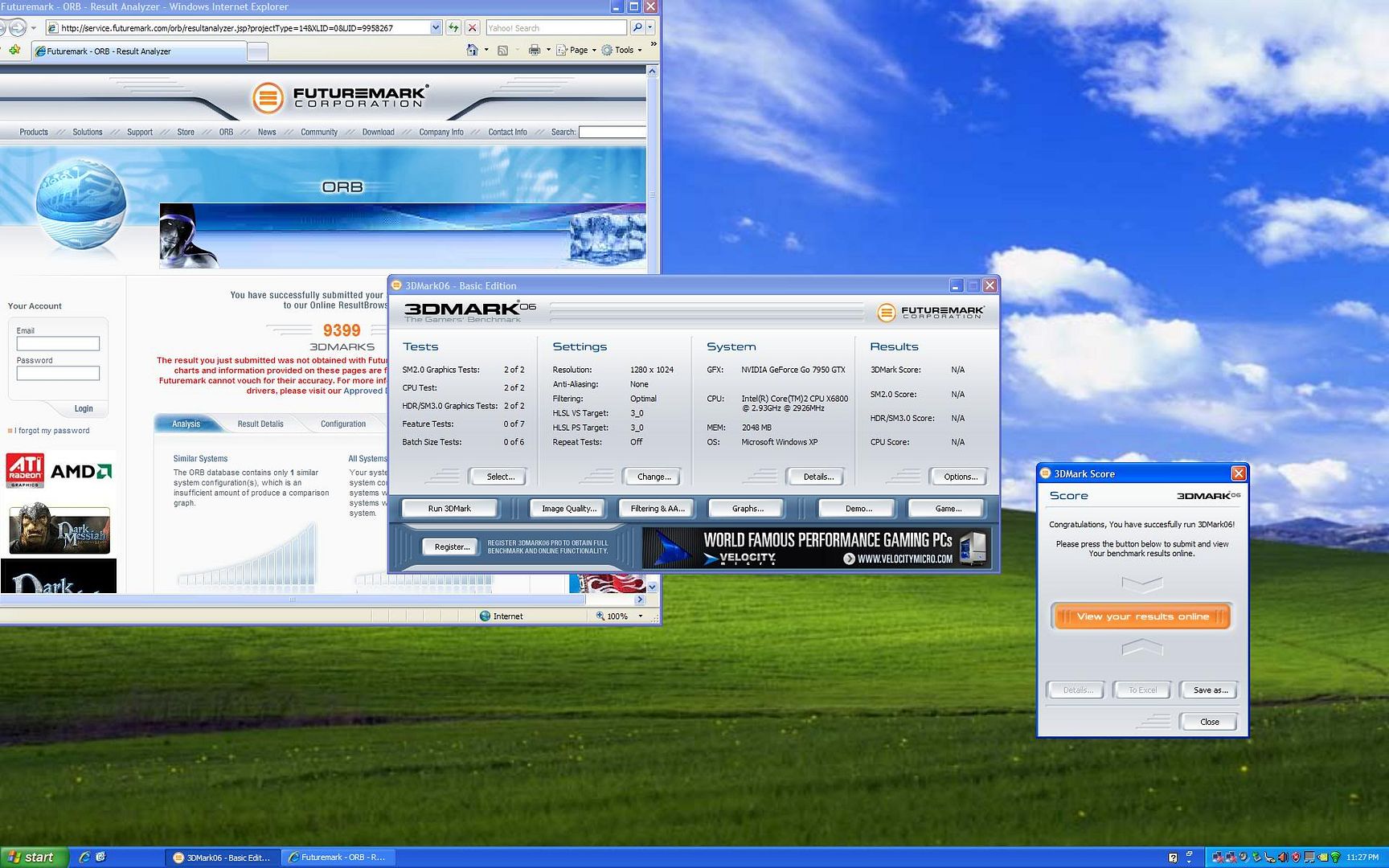Screen dimensions: 1389x868
Task: Launch Internet Explorer from Quick Launch
Action: coord(84,858)
